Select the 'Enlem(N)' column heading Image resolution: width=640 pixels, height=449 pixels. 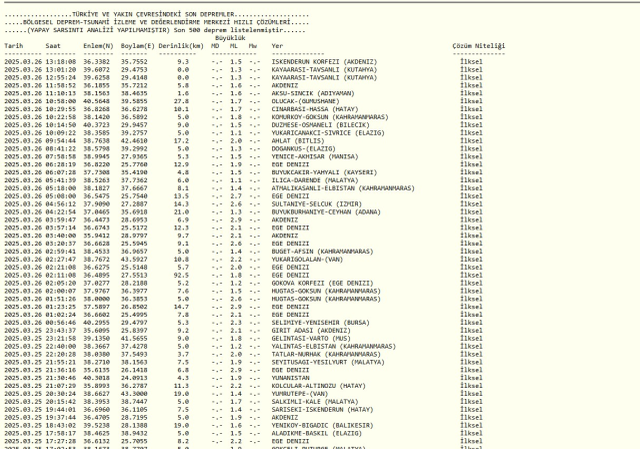pos(98,46)
